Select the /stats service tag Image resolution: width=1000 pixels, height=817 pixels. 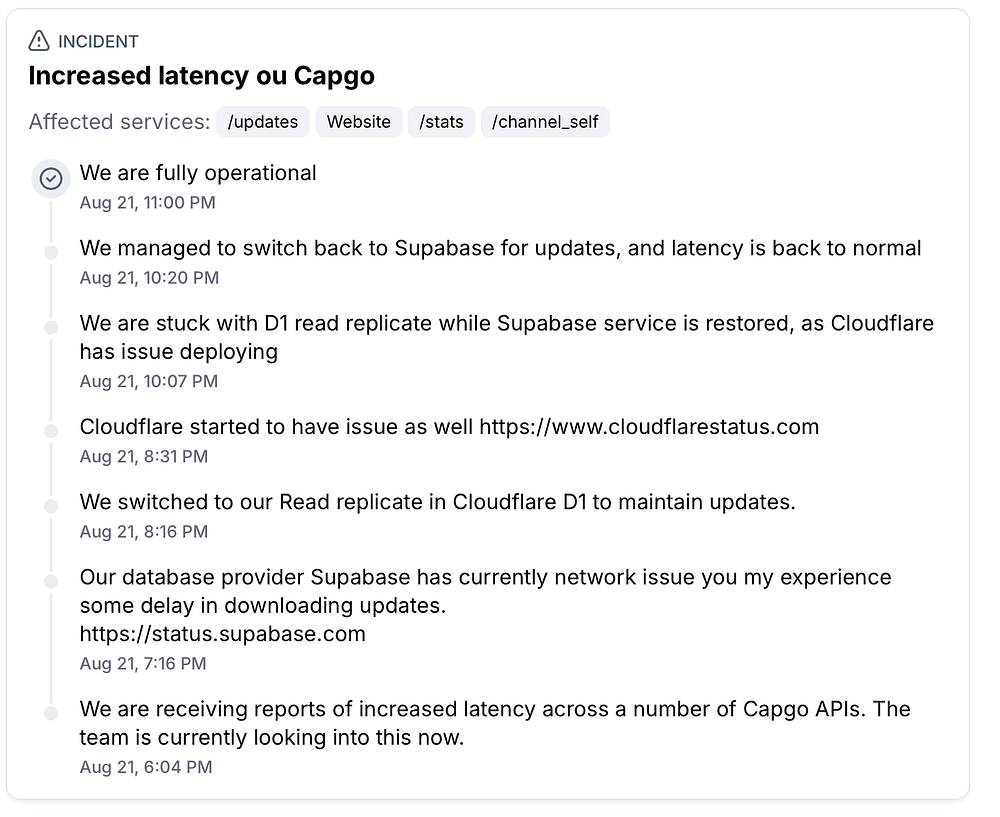point(441,122)
